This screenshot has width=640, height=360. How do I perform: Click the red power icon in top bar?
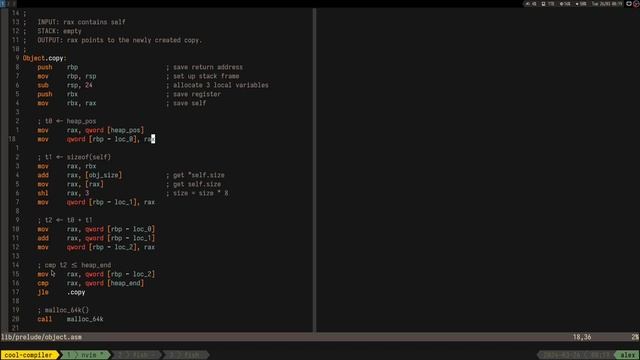click(x=636, y=4)
